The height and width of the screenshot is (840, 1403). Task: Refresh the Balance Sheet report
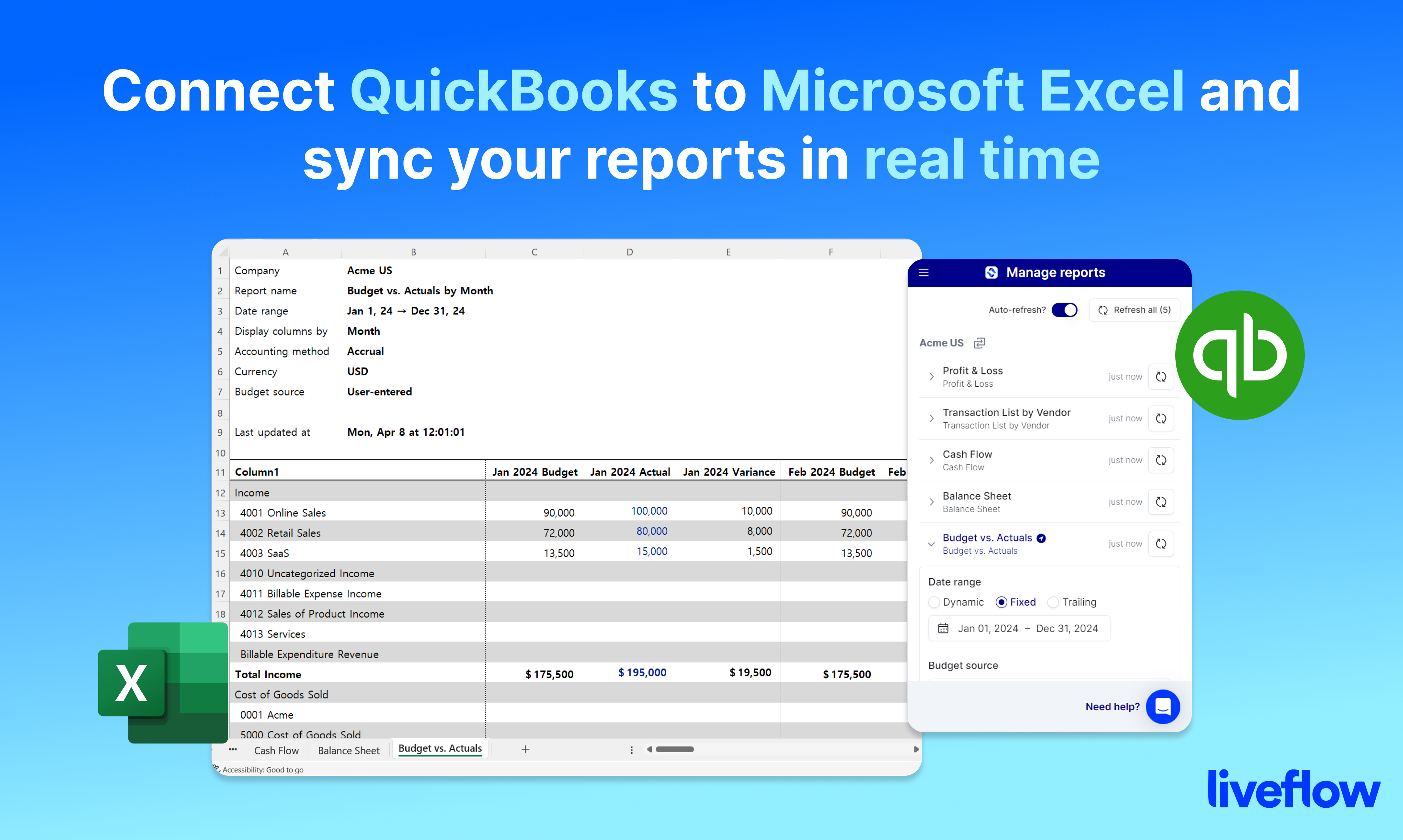coord(1161,502)
